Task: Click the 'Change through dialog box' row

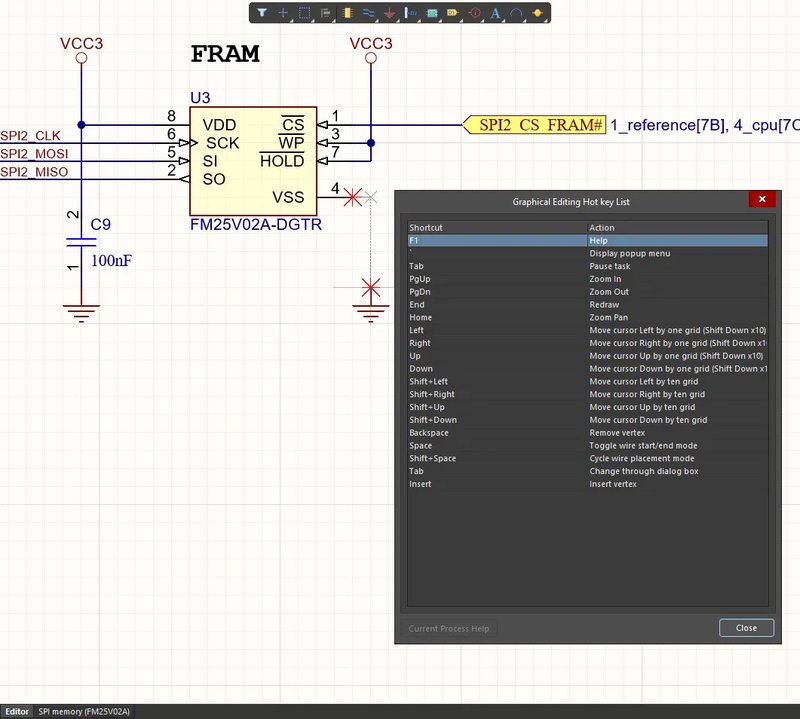Action: click(588, 470)
